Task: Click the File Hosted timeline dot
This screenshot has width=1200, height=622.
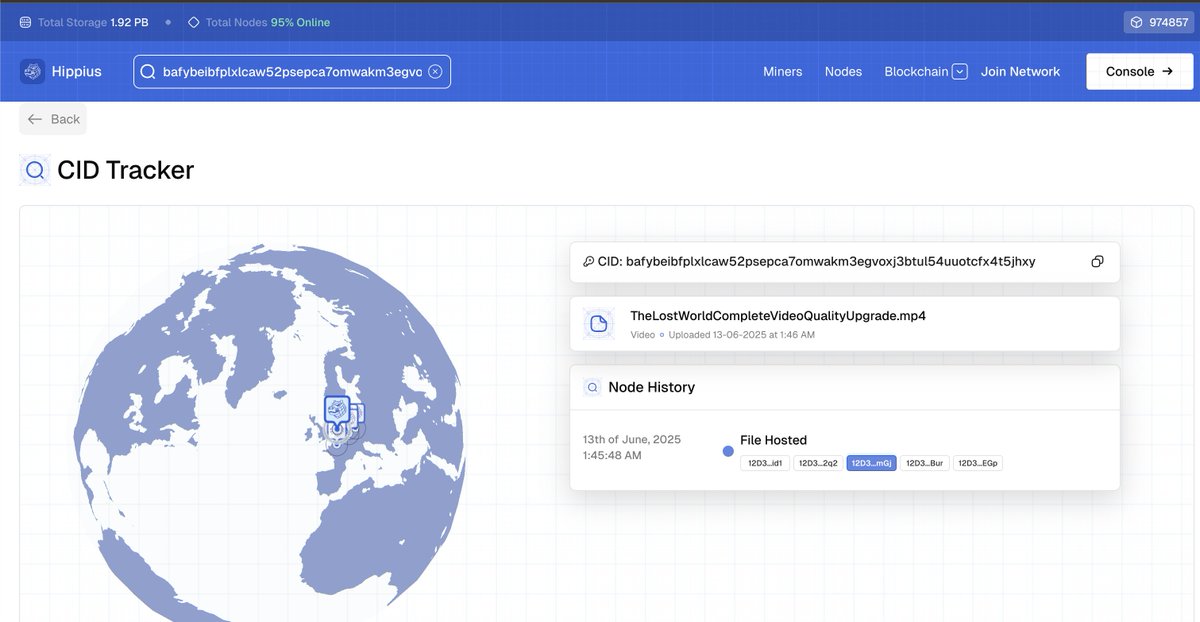Action: click(x=728, y=451)
